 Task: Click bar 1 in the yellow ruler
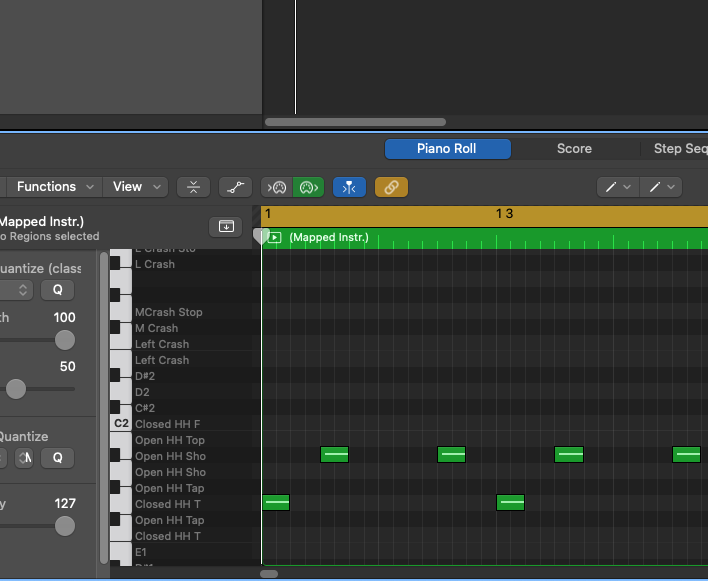pos(268,214)
